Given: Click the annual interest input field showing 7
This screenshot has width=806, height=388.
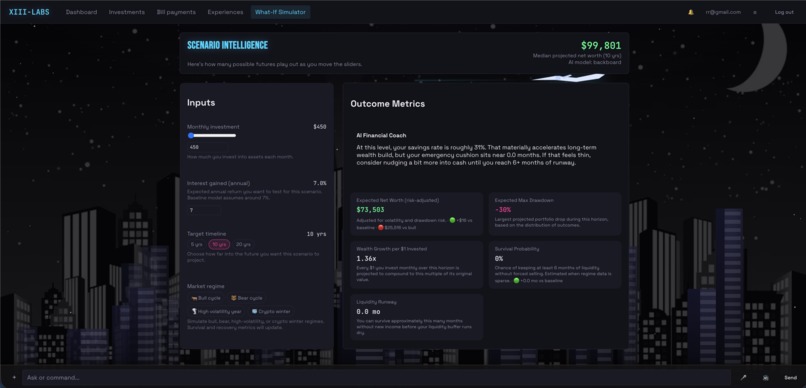Looking at the screenshot, I should point(204,210).
